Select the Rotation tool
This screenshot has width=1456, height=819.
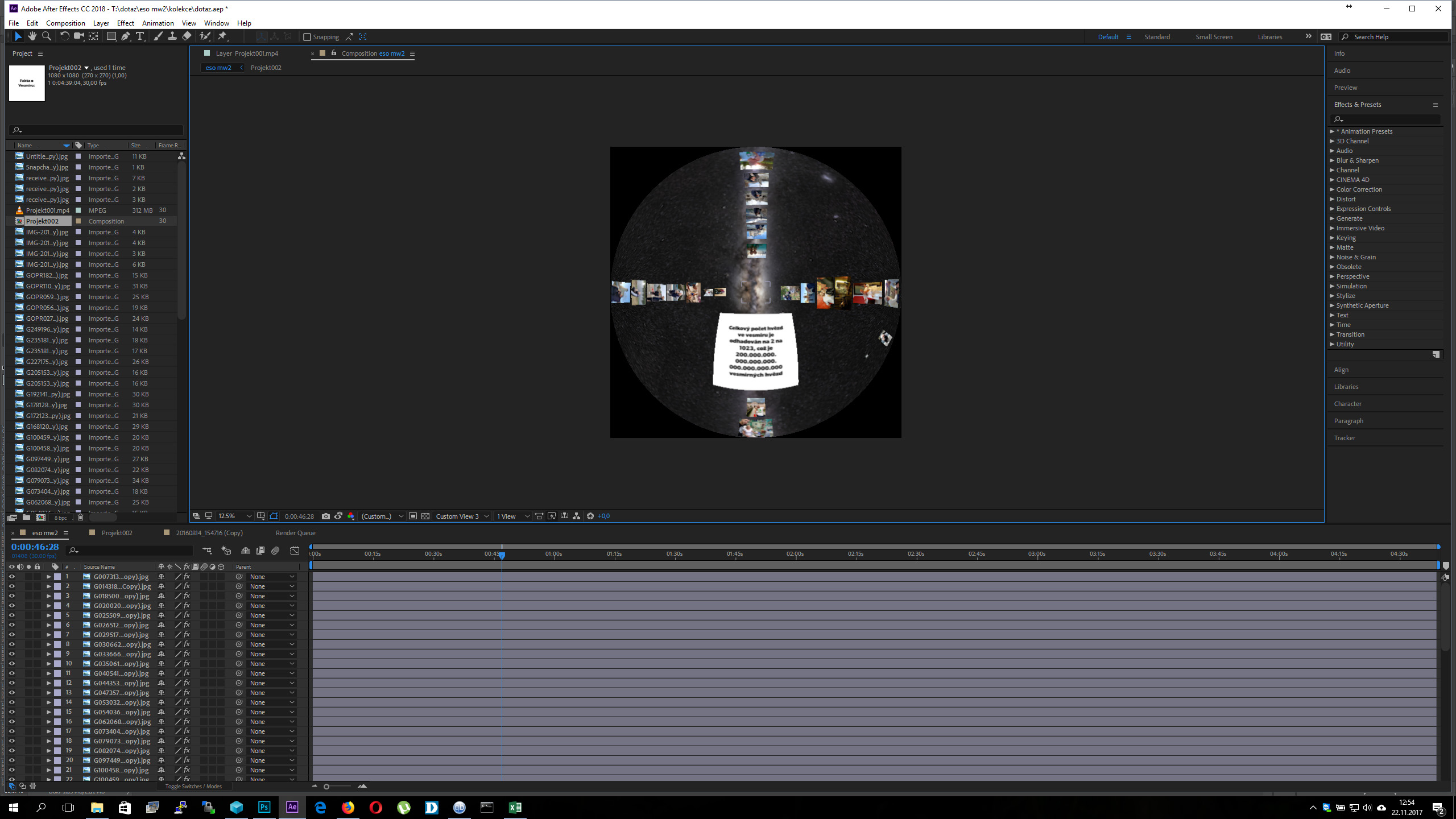tap(64, 36)
